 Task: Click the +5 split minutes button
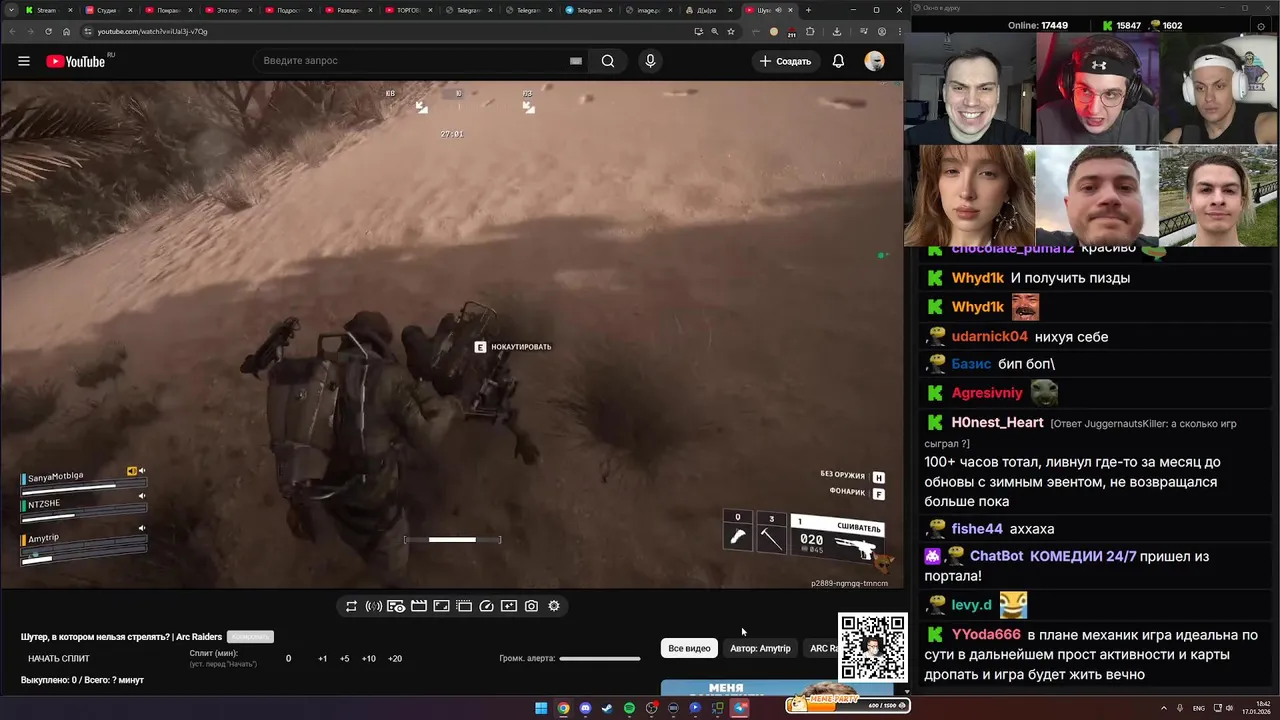pyautogui.click(x=344, y=659)
